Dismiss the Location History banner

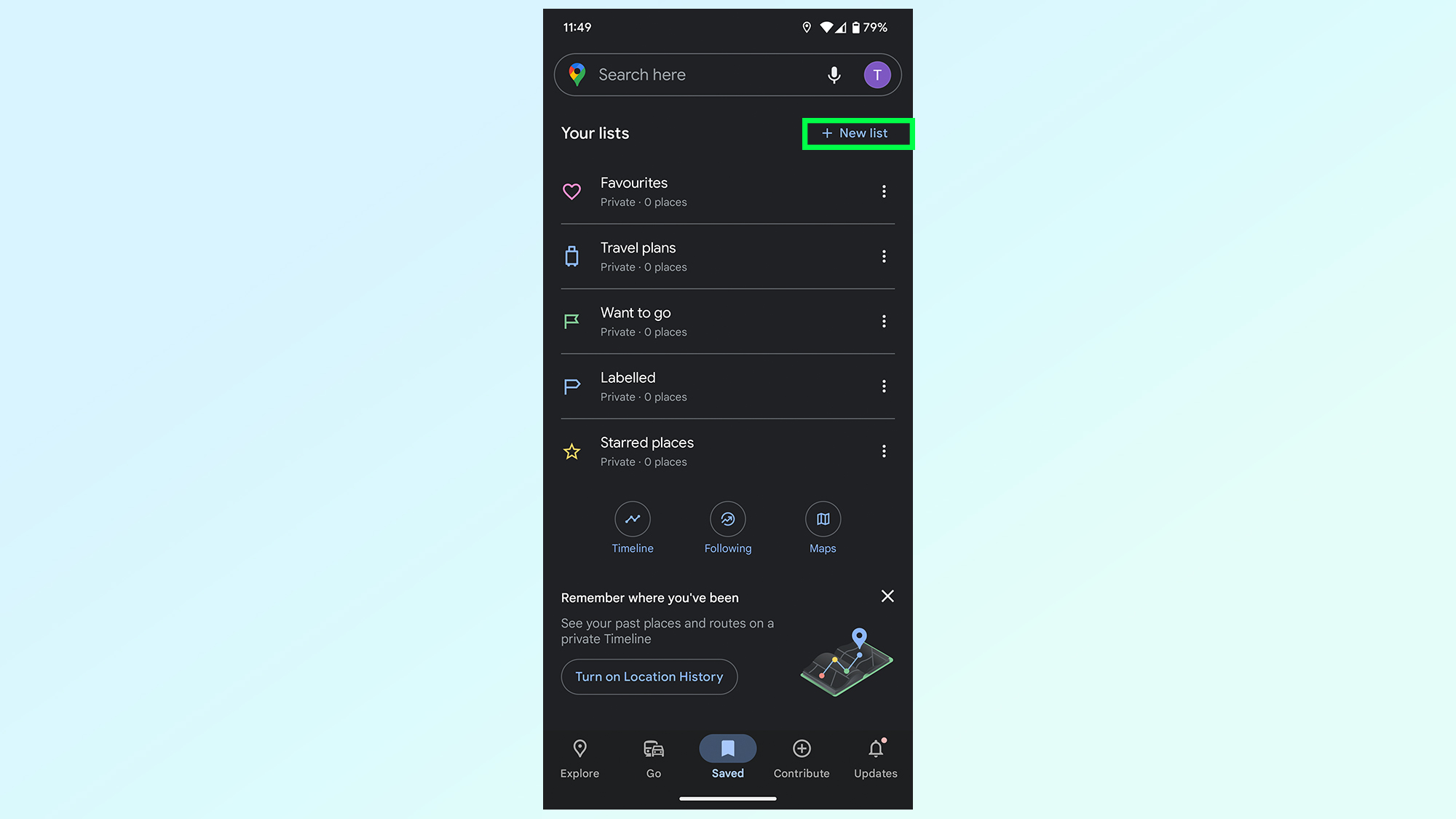886,596
